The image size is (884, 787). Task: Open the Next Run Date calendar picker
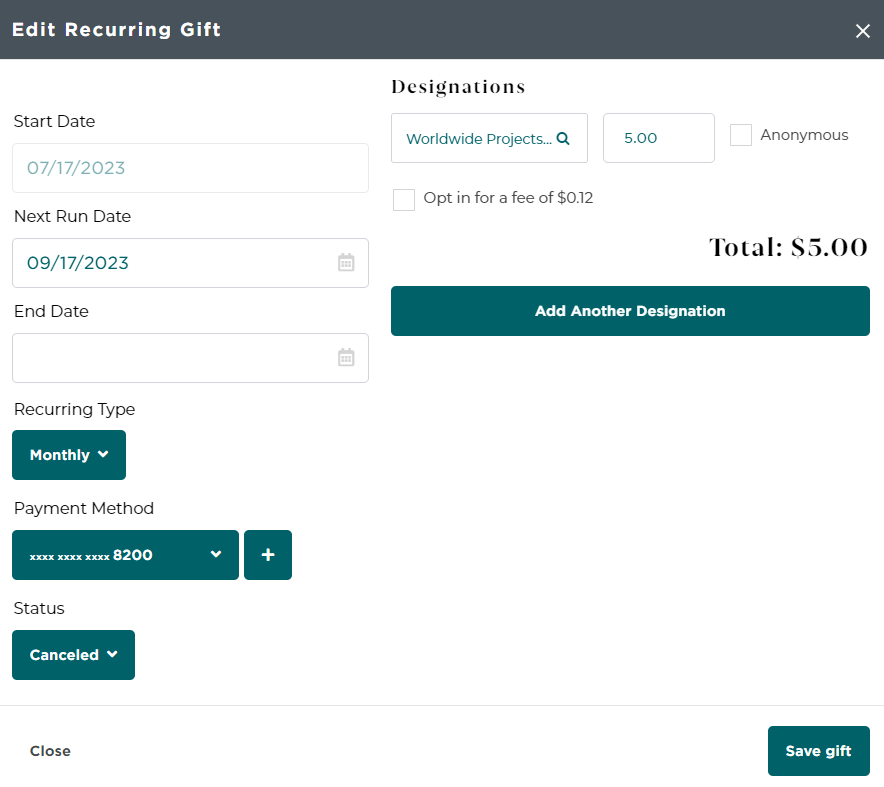point(346,263)
